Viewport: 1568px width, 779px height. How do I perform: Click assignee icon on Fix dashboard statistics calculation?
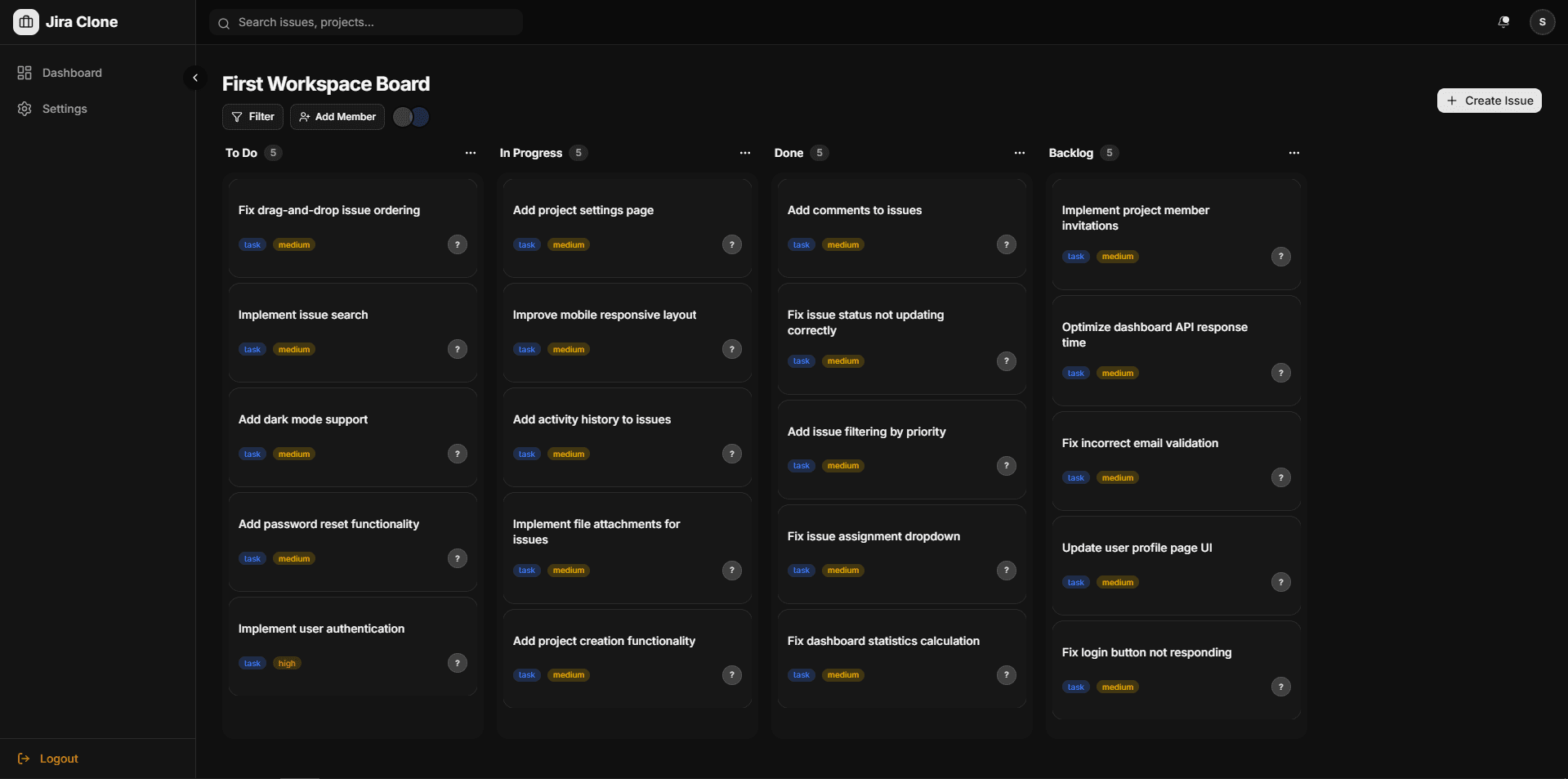tap(1007, 675)
